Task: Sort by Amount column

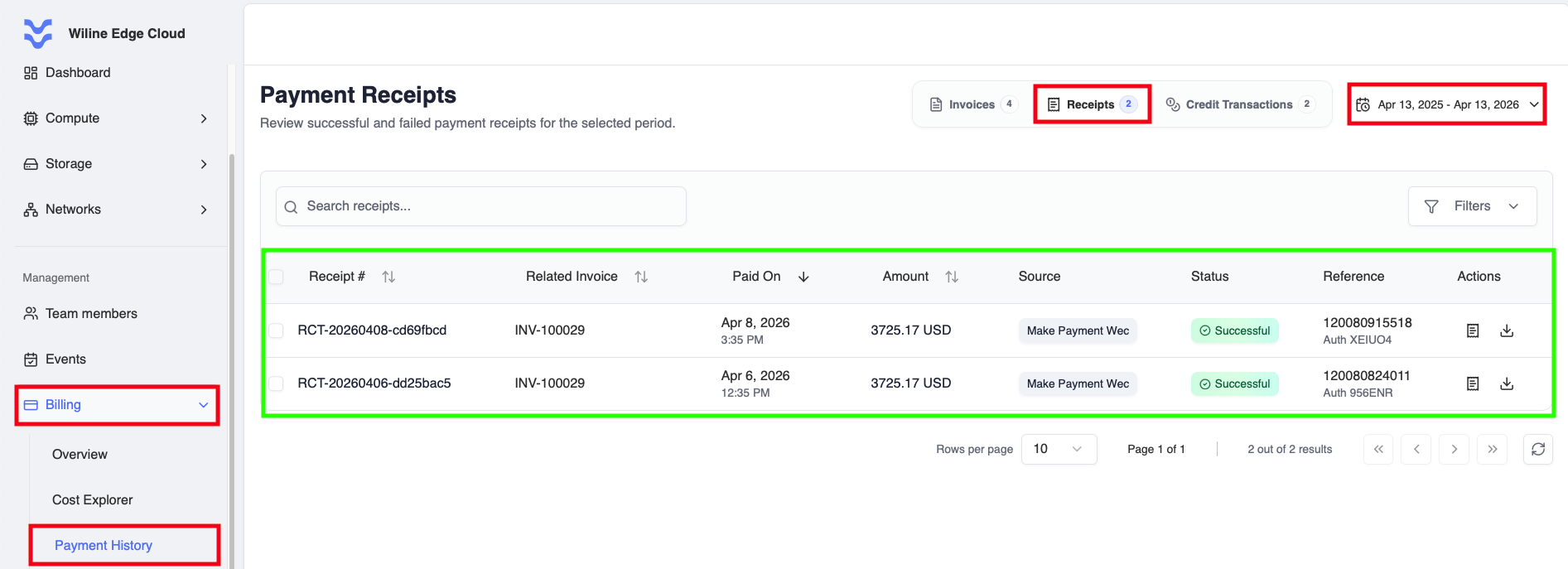Action: [952, 277]
